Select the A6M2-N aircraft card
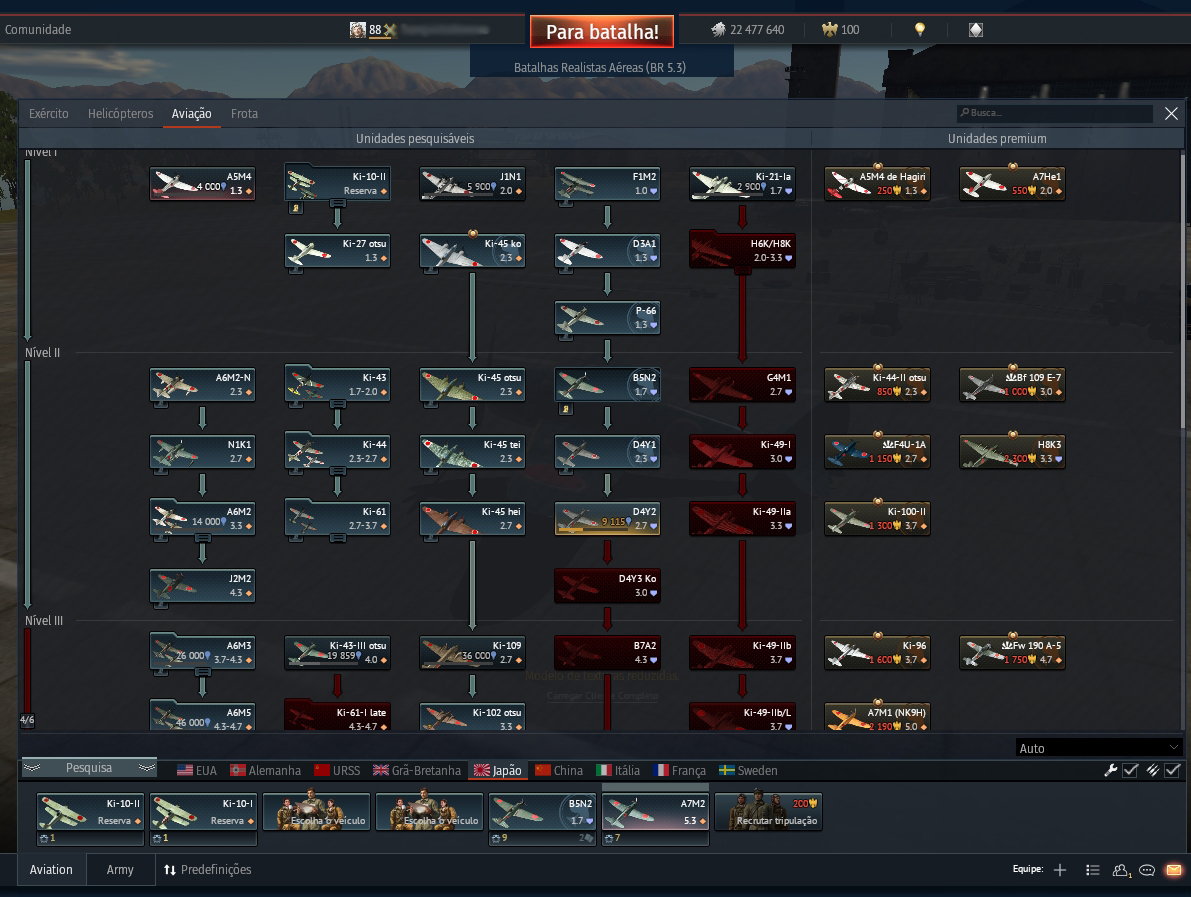This screenshot has width=1191, height=897. 202,384
